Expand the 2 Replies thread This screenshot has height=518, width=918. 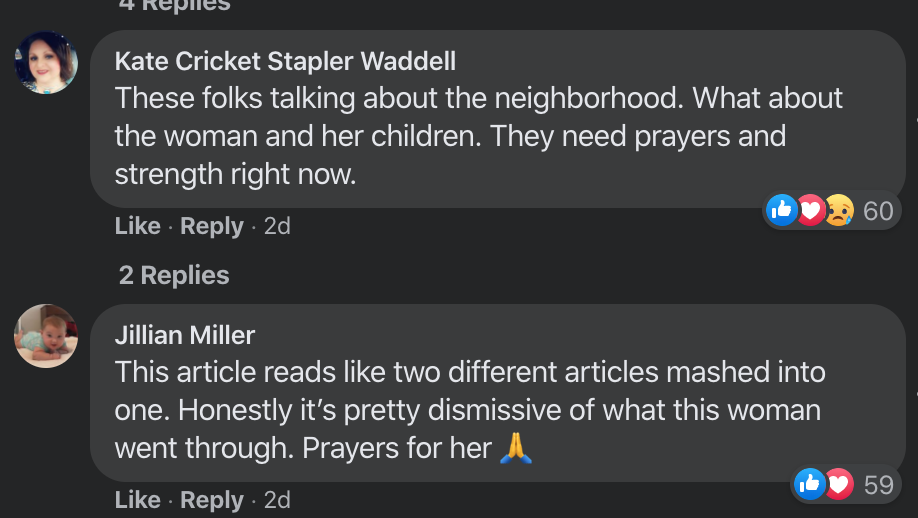(174, 275)
